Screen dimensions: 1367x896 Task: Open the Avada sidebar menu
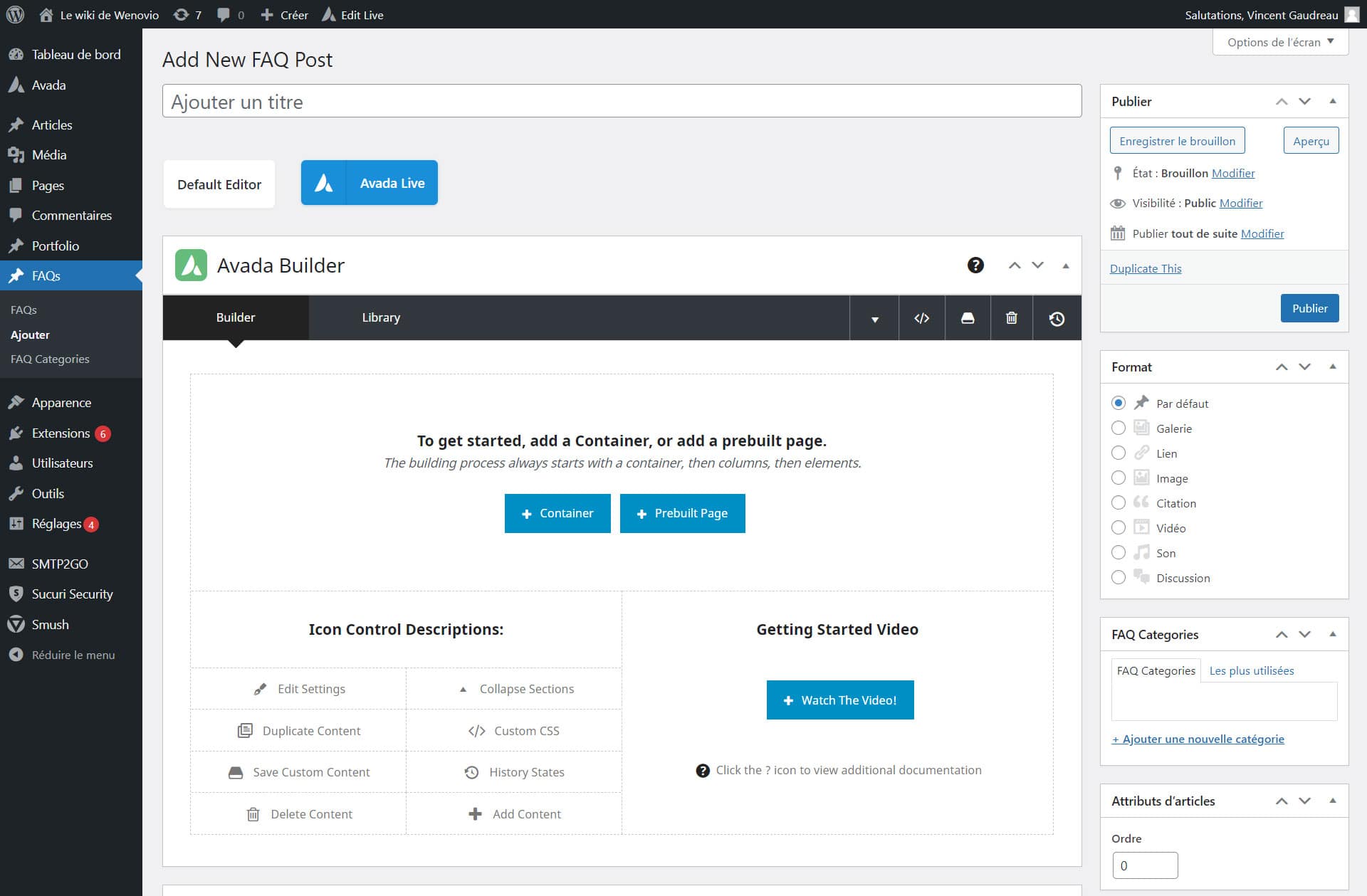point(71,85)
